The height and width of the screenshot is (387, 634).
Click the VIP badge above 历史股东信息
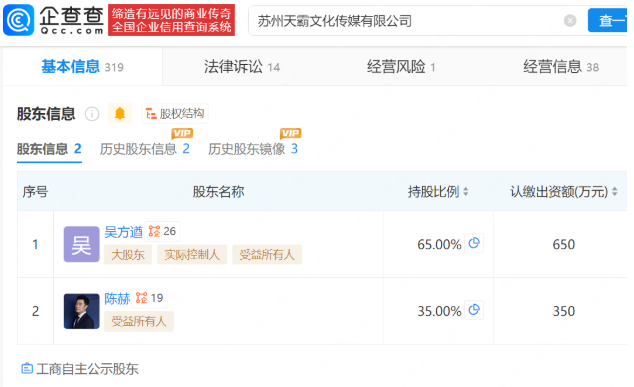[182, 133]
